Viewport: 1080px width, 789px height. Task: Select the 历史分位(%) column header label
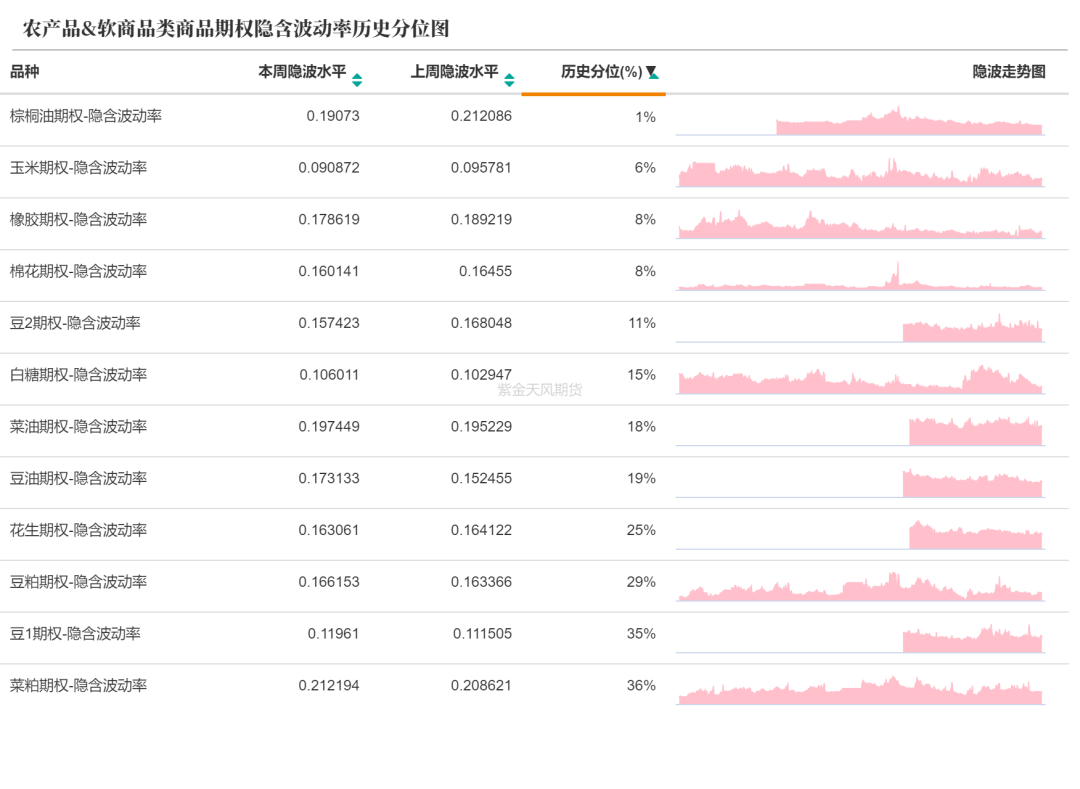[x=601, y=72]
